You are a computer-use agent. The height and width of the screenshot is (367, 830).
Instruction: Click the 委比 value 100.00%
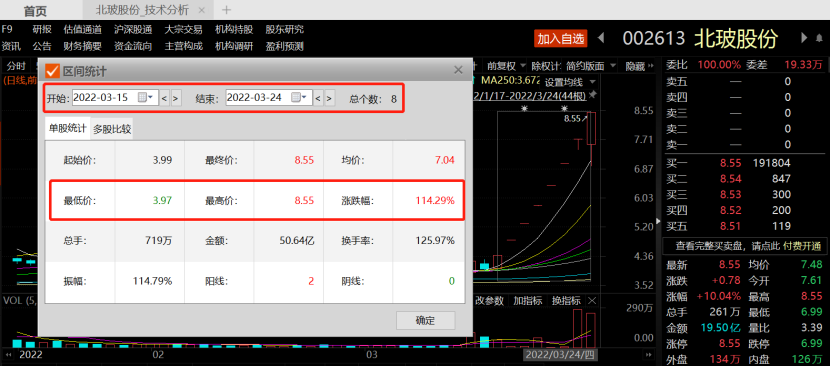719,65
